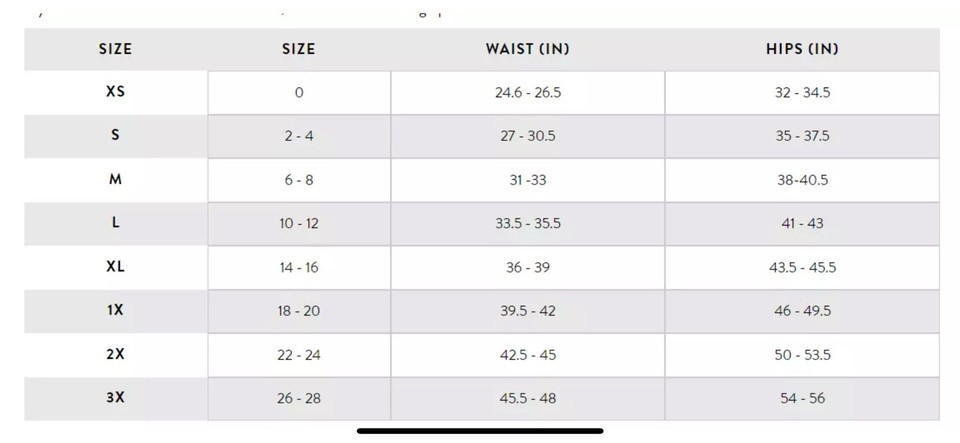The image size is (960, 443).
Task: Click numeric size cell 2 - 4
Action: tap(299, 136)
